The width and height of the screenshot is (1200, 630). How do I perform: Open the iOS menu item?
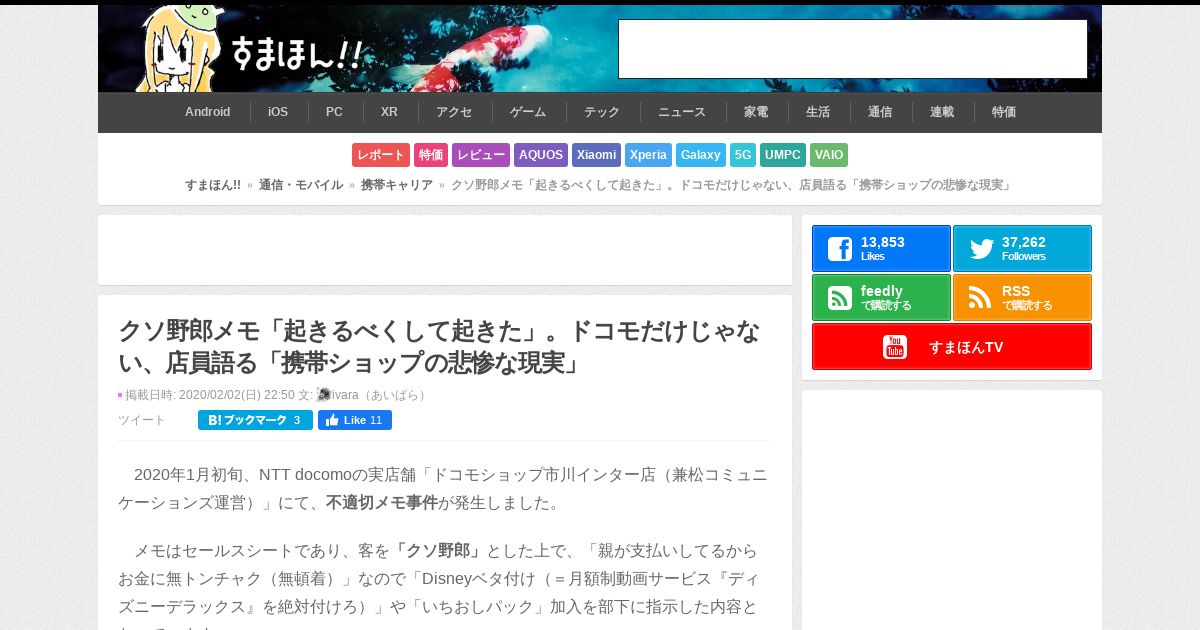pos(278,112)
